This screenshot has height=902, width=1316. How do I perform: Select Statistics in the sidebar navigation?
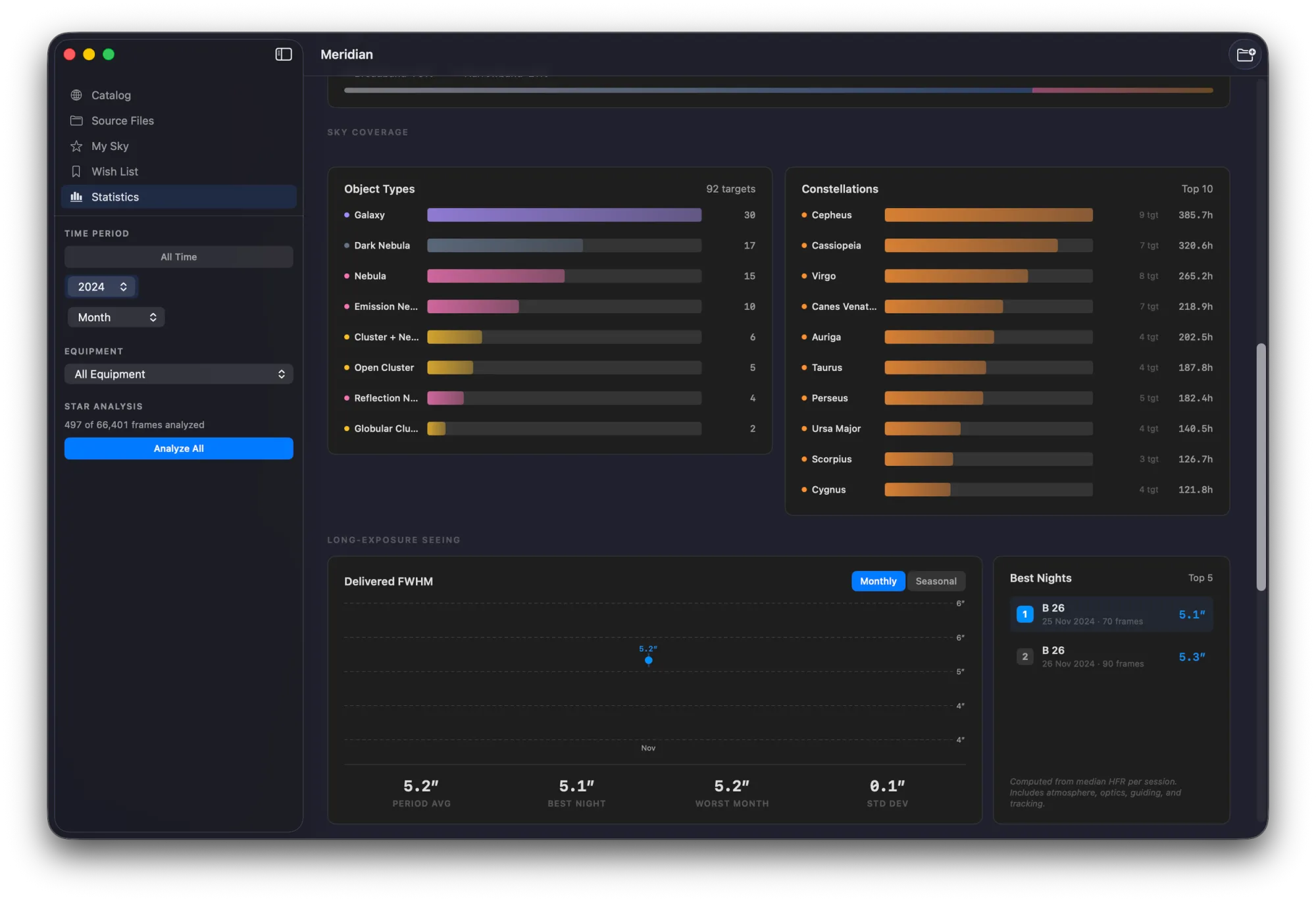(115, 197)
